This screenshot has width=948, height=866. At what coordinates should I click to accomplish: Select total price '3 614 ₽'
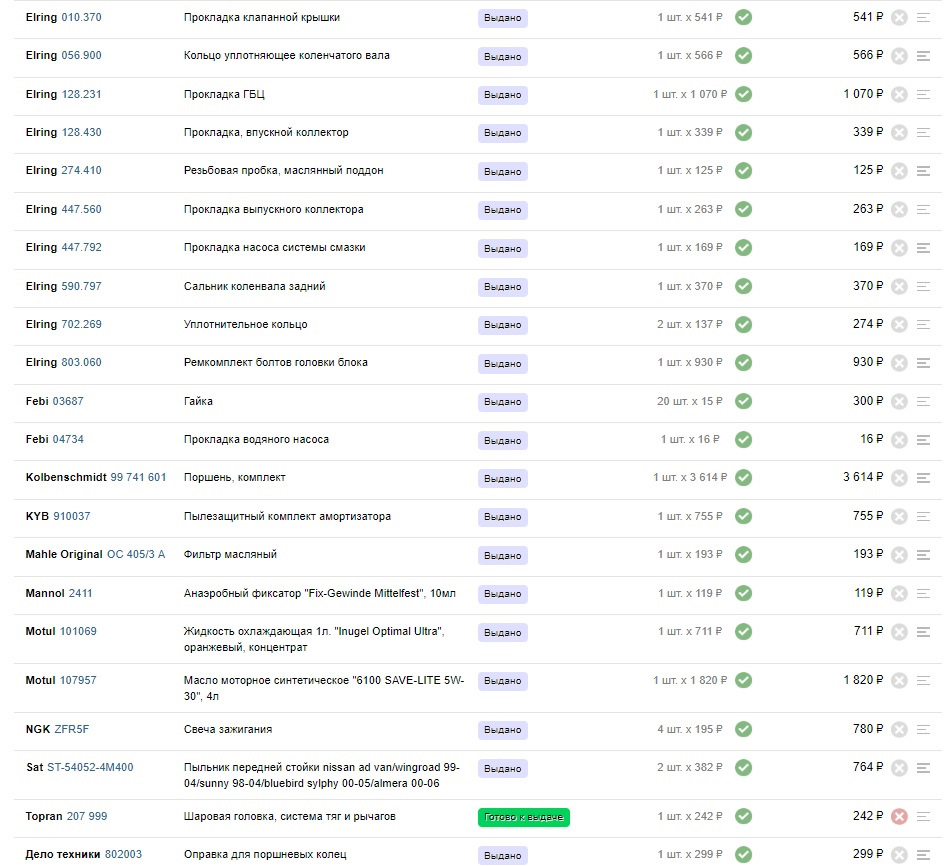[x=863, y=477]
